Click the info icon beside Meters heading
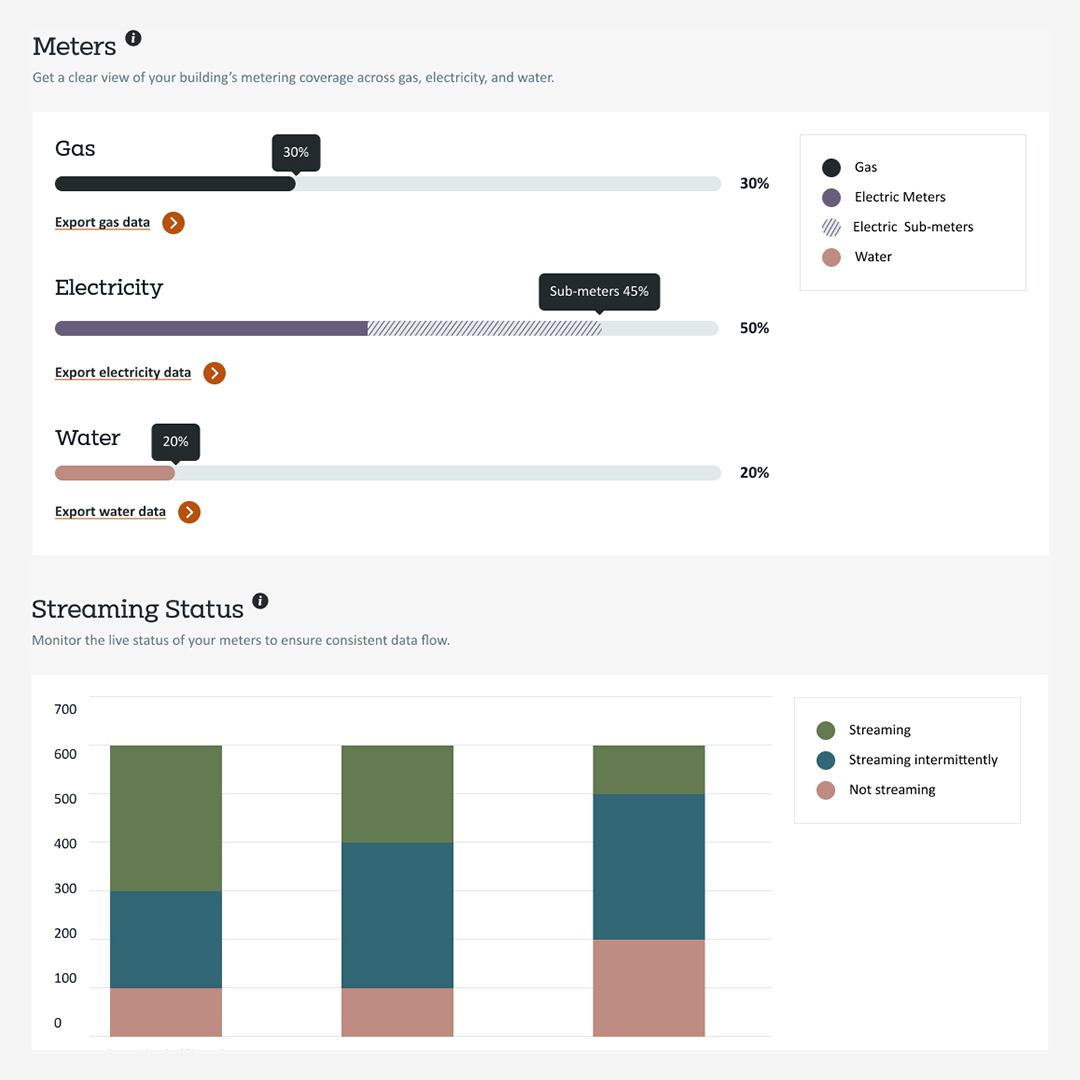 [x=133, y=39]
